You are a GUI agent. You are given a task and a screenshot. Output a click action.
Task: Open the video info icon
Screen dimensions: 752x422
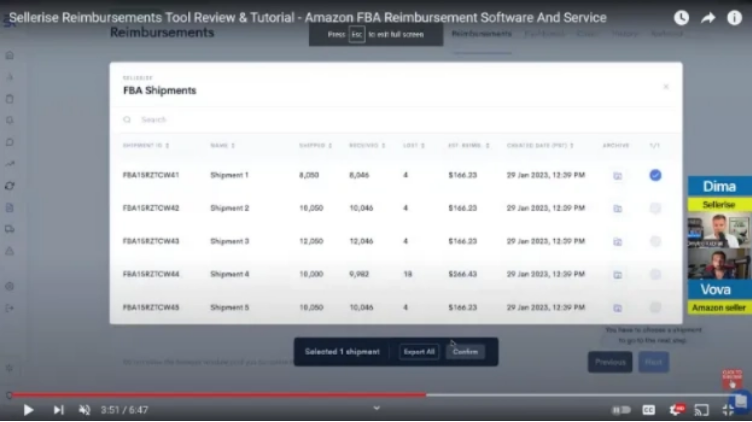[734, 18]
